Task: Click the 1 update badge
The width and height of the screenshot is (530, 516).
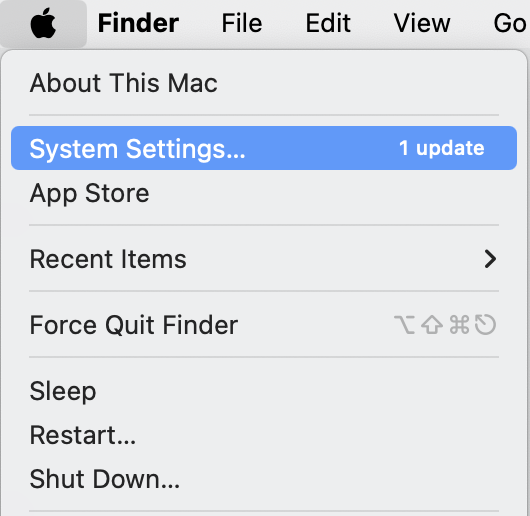Action: point(441,148)
